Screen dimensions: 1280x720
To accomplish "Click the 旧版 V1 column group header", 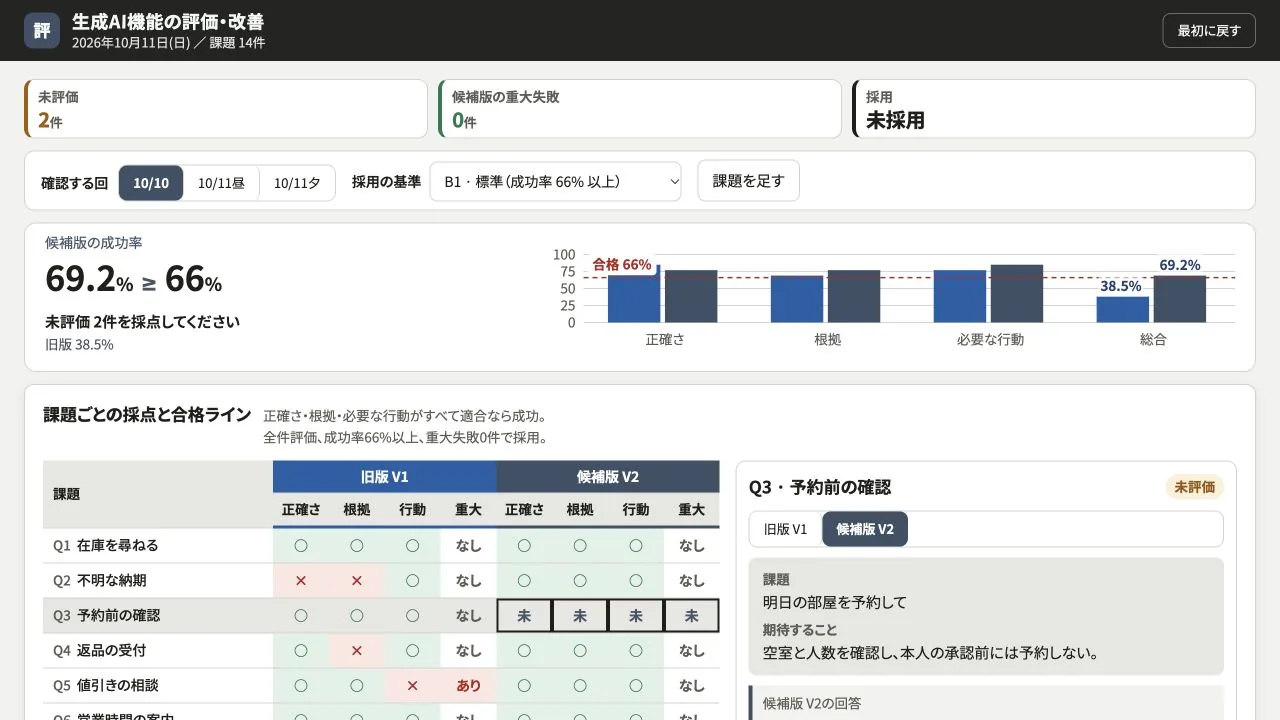I will (385, 477).
